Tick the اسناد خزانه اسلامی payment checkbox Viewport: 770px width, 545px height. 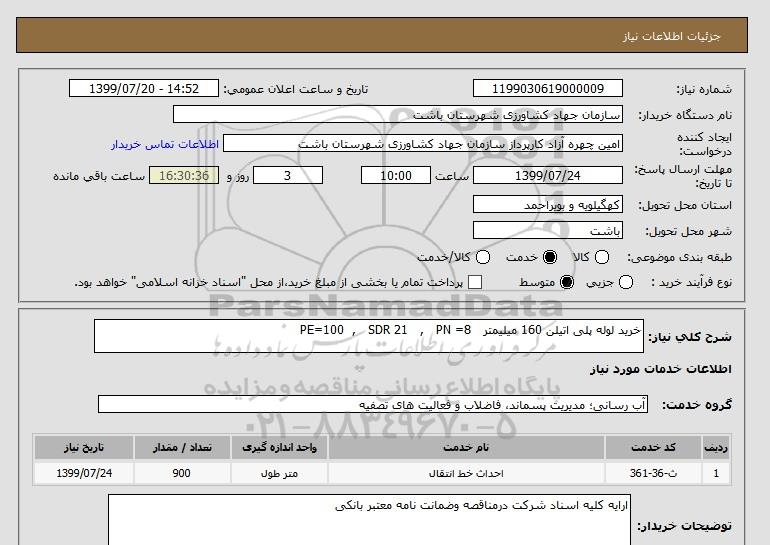click(475, 283)
